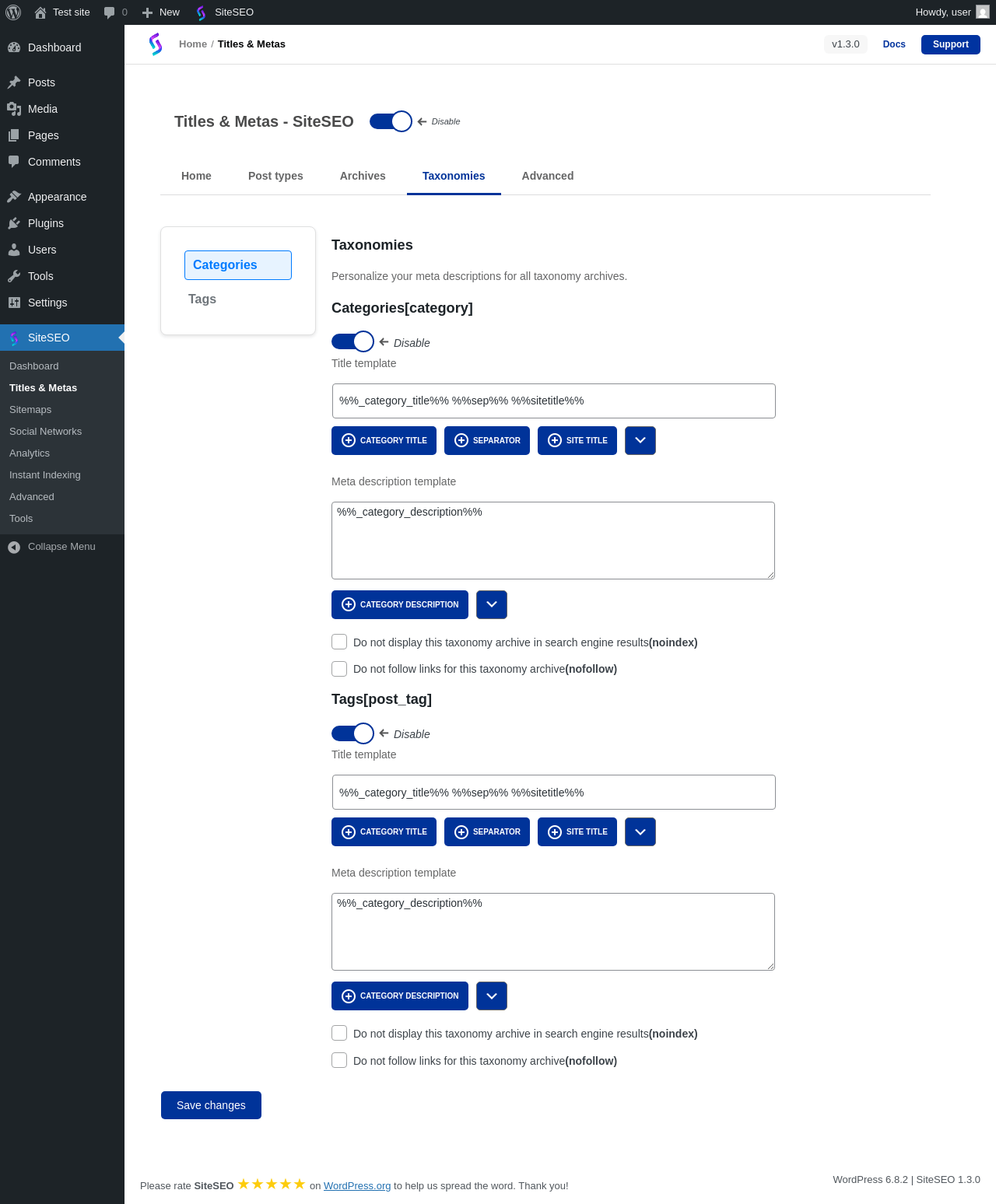Open the comments bubble icon in admin bar
The width and height of the screenshot is (996, 1204).
click(x=109, y=12)
